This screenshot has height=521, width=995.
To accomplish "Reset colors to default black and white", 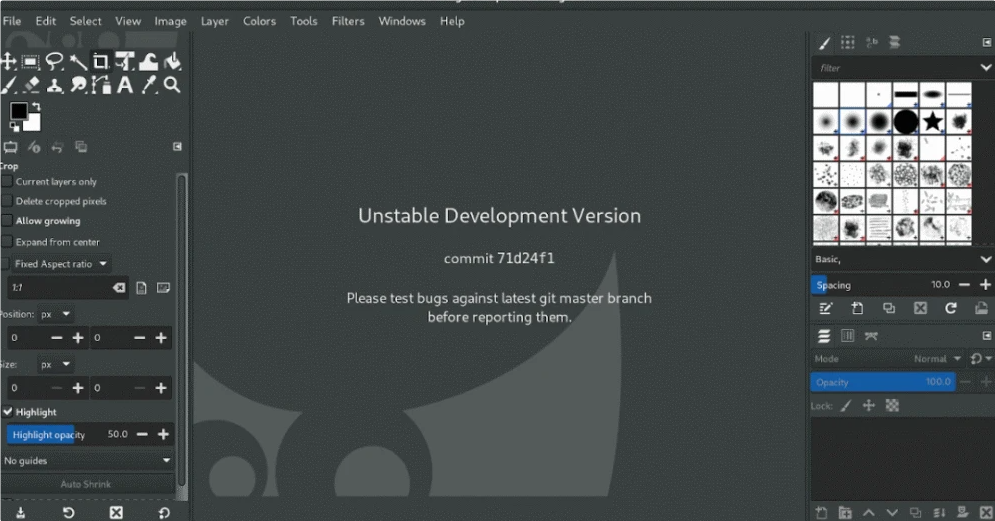I will [x=14, y=128].
